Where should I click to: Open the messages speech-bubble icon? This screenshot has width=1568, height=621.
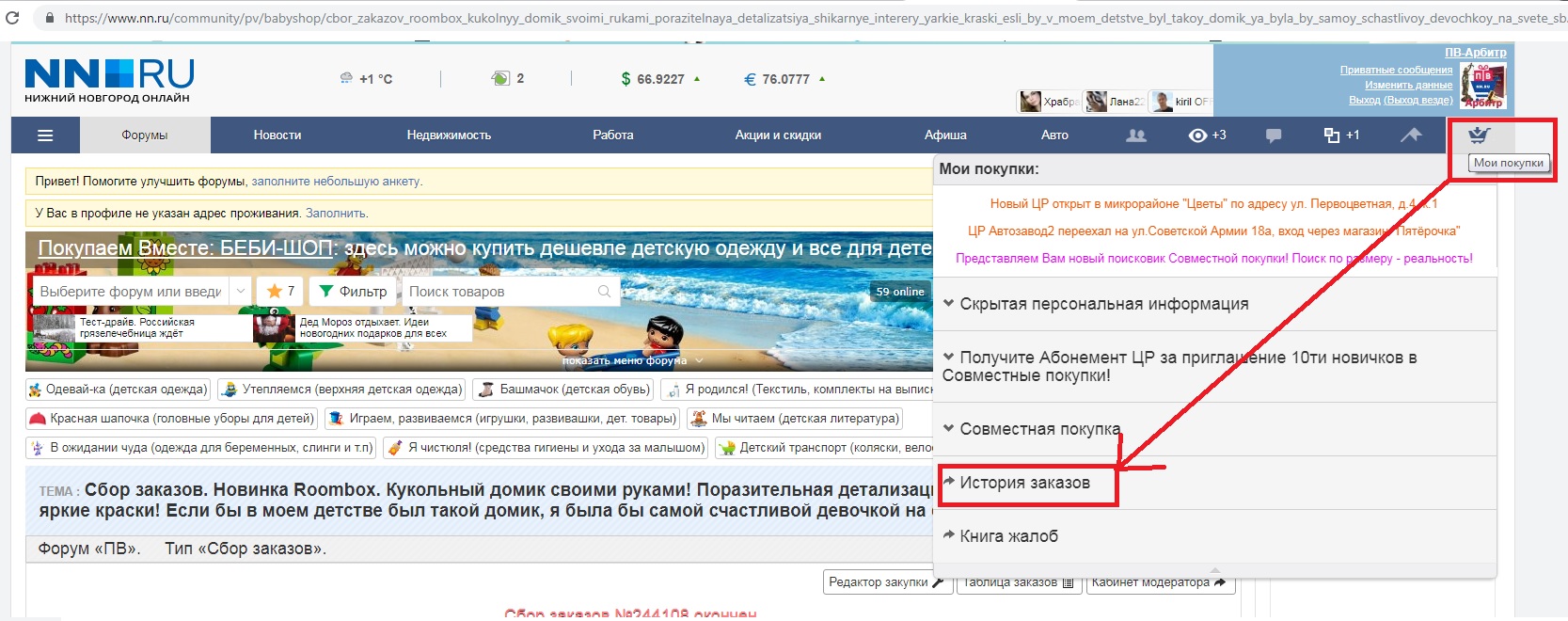tap(1274, 135)
